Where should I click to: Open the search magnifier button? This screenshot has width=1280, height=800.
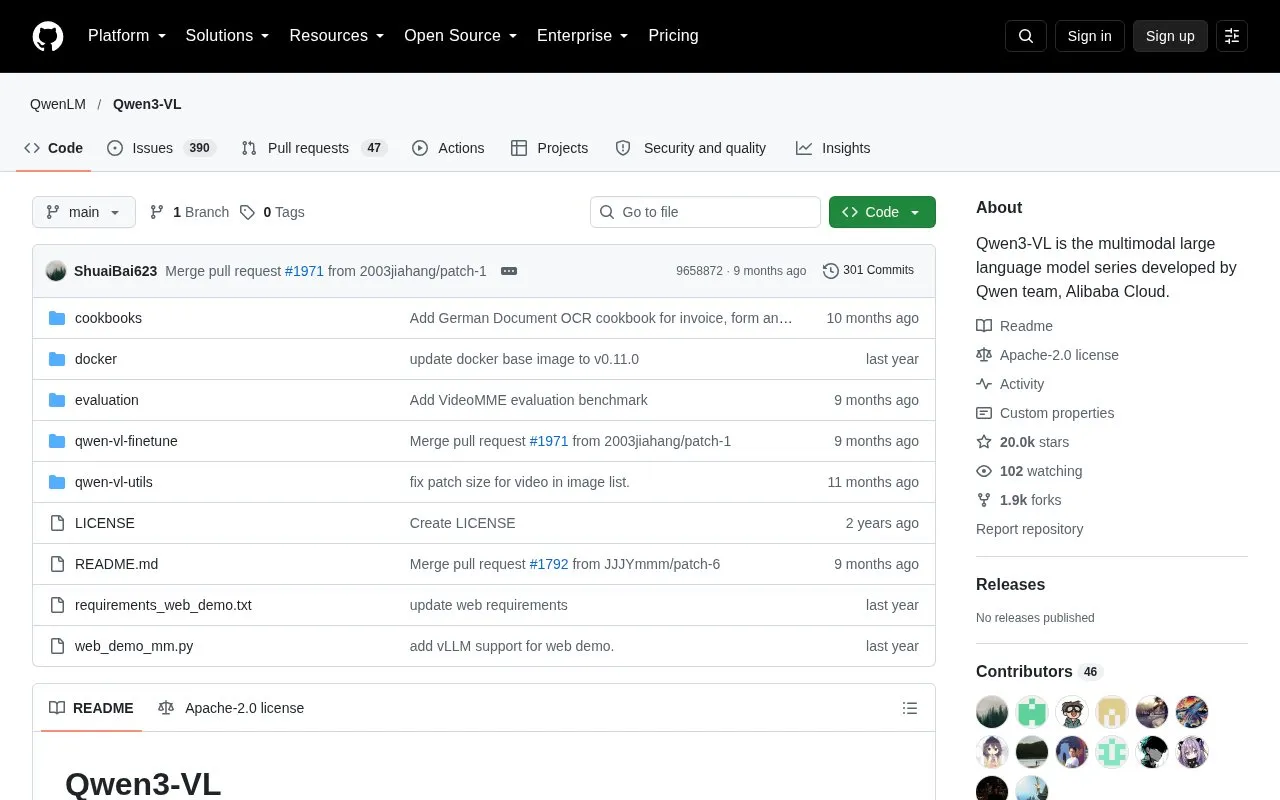1026,36
